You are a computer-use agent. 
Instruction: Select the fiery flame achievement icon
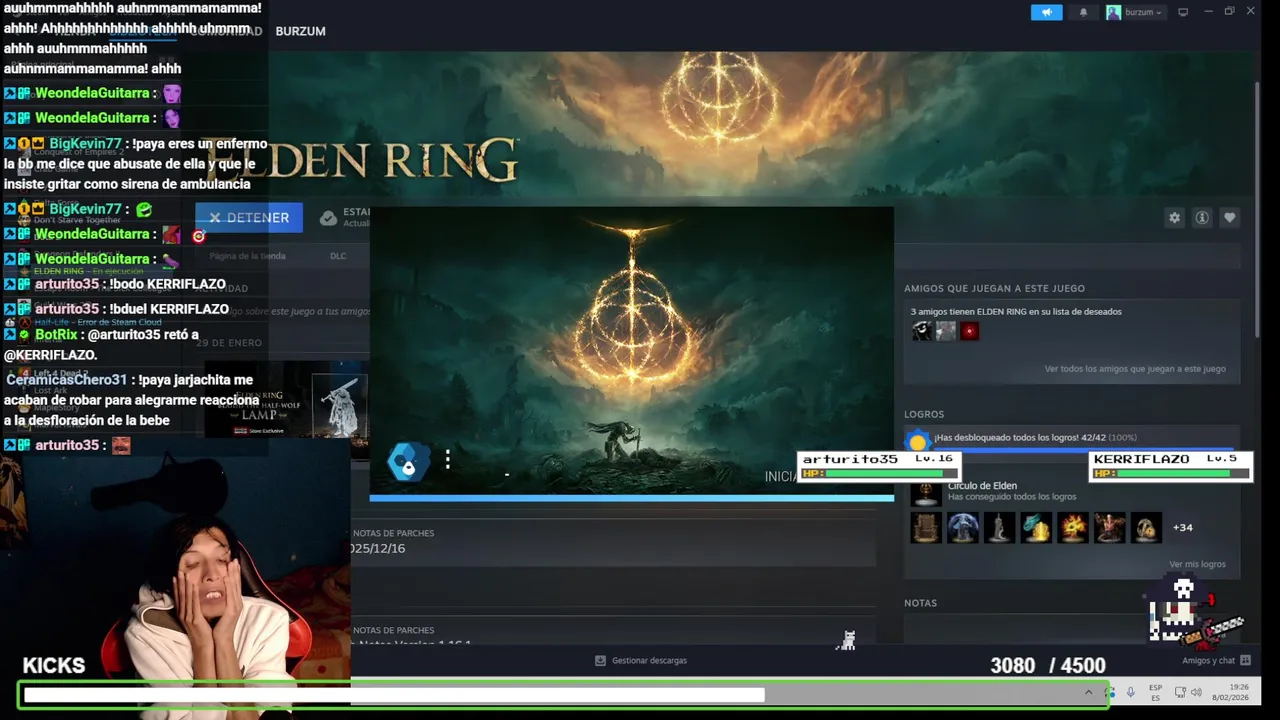tap(1073, 527)
